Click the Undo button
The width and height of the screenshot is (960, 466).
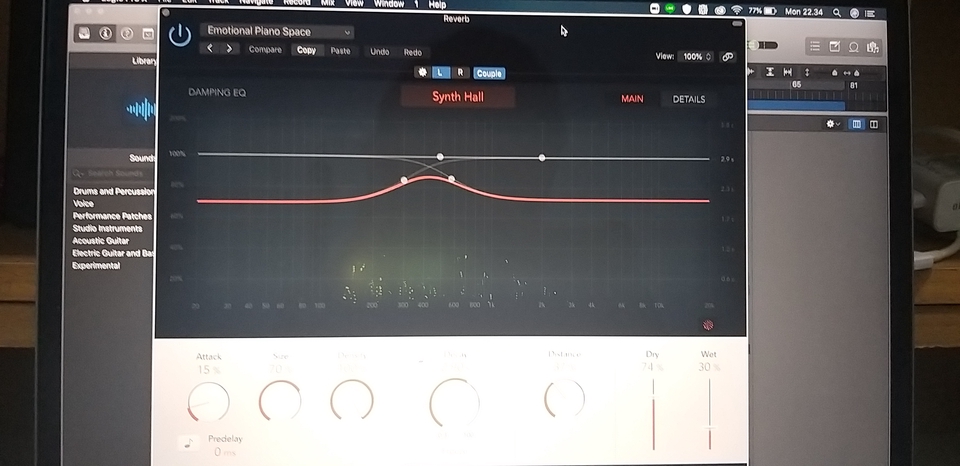pyautogui.click(x=380, y=51)
